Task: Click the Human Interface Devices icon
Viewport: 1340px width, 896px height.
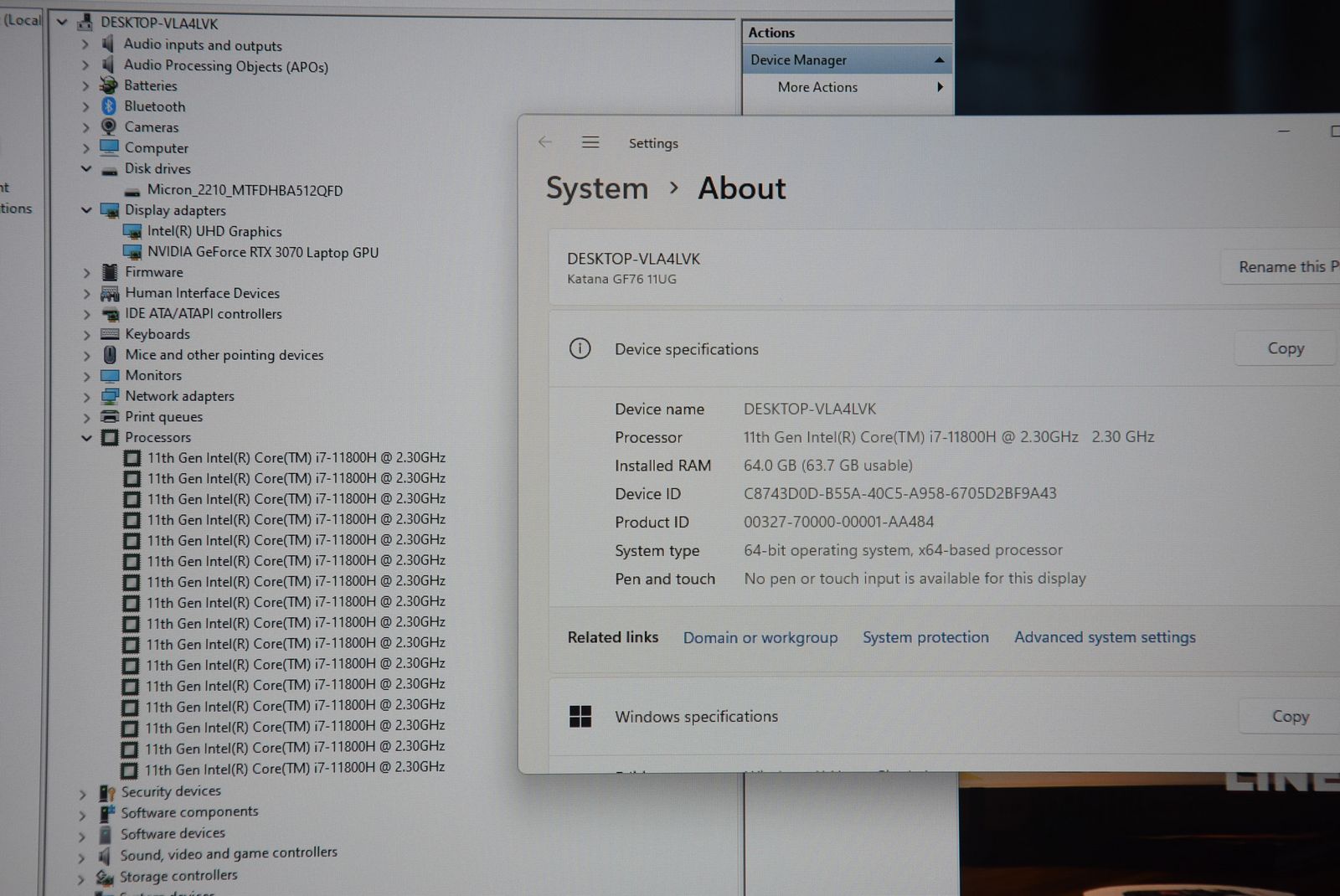Action: click(x=110, y=293)
